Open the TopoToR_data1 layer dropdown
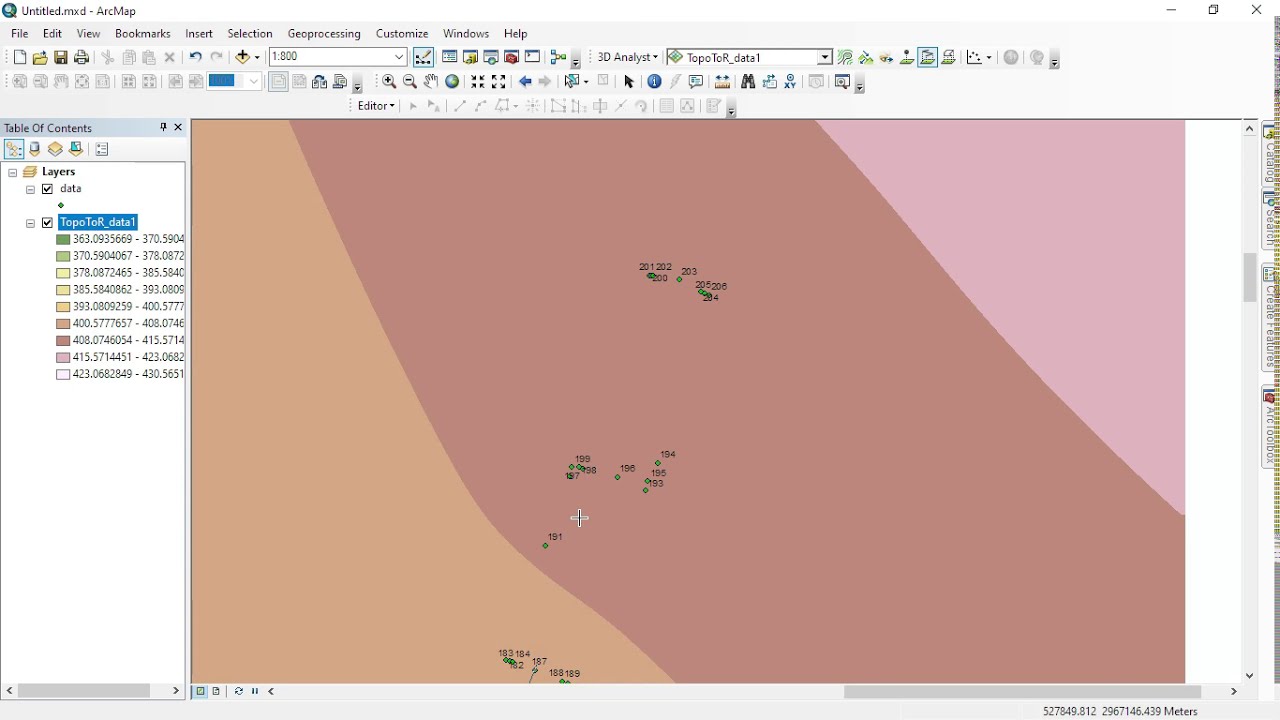 coord(825,57)
